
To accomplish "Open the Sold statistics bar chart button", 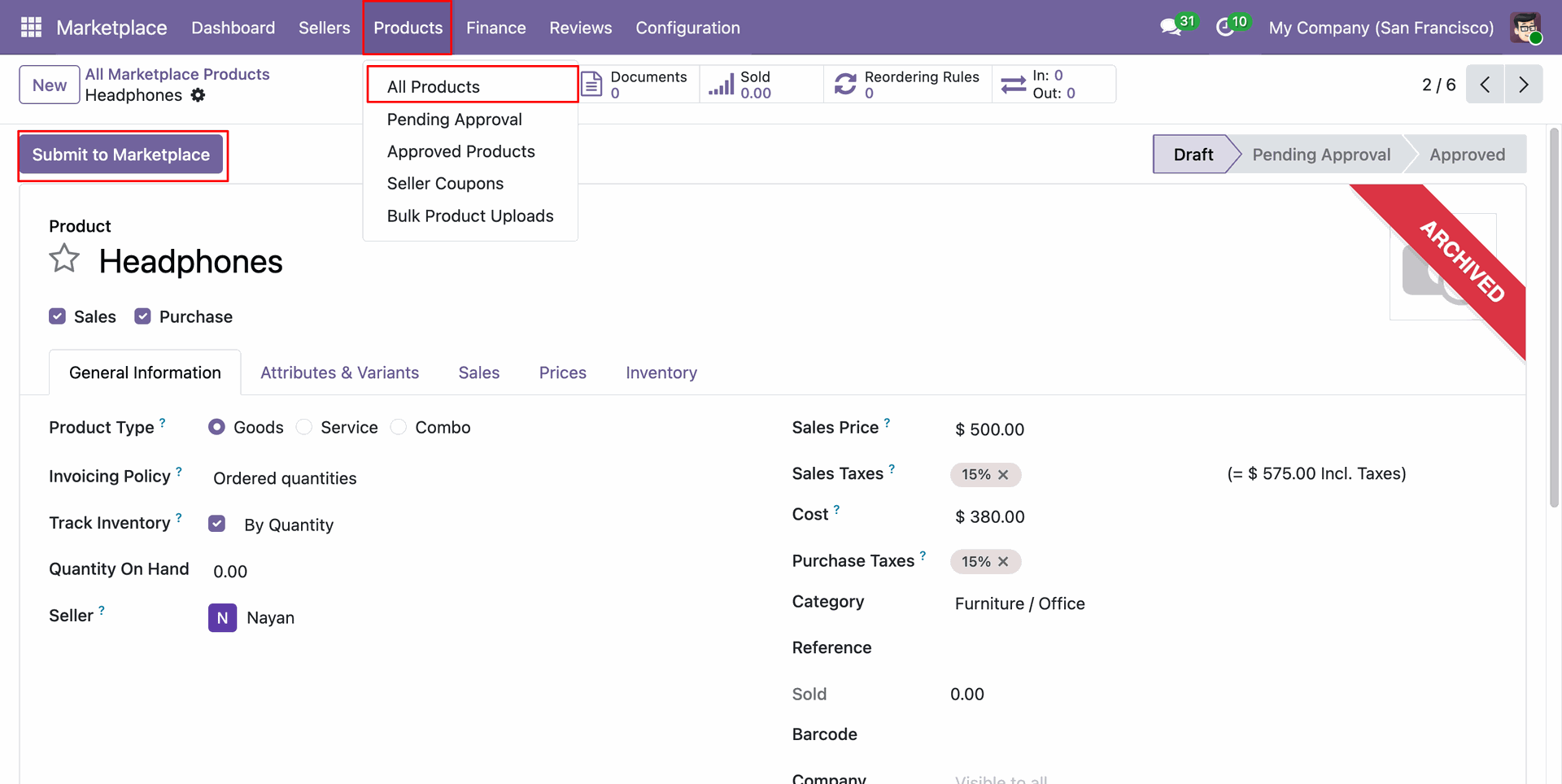I will 761,84.
